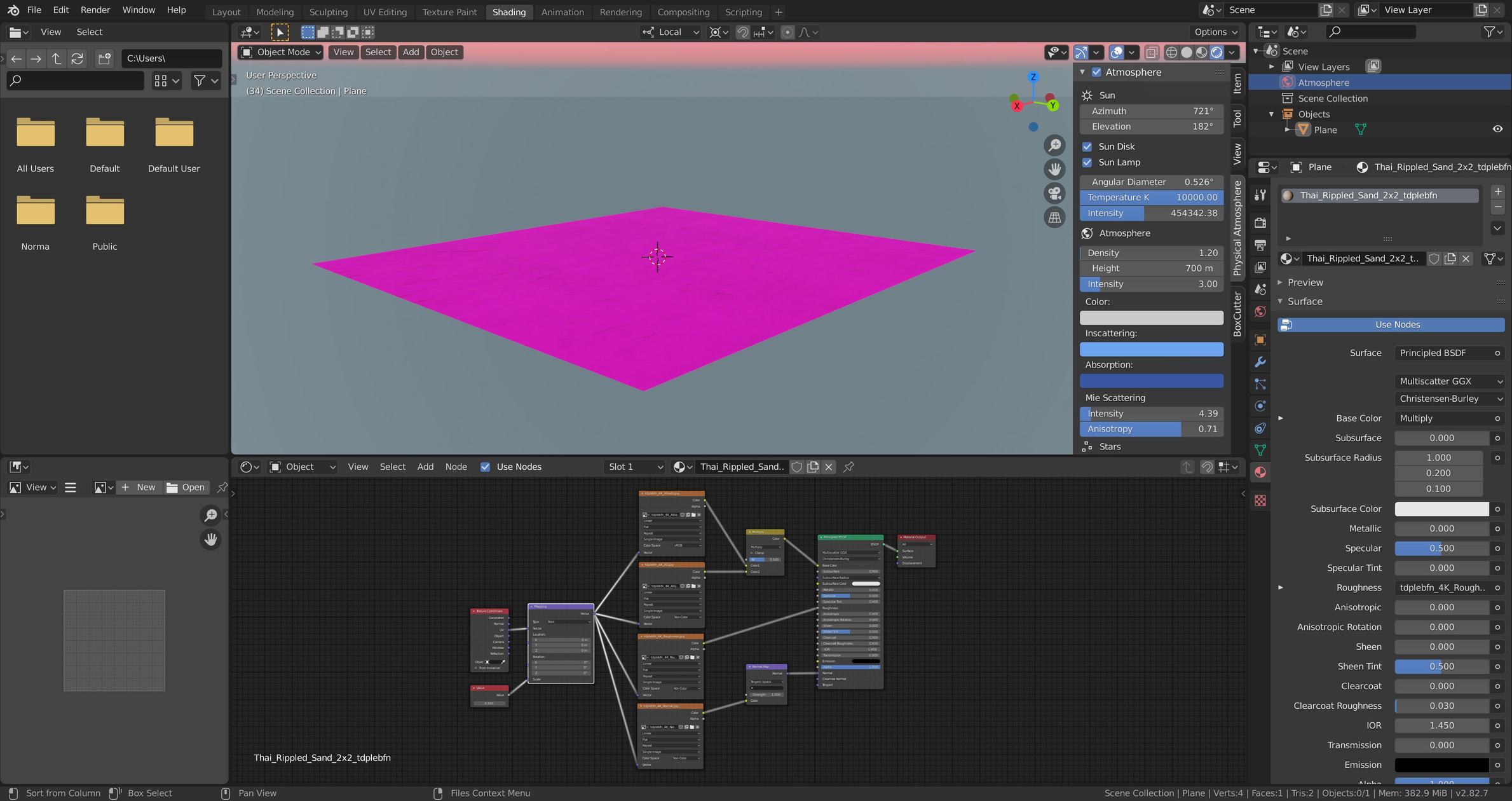Toggle viewport gizmos display
The height and width of the screenshot is (801, 1512).
pos(1081,52)
